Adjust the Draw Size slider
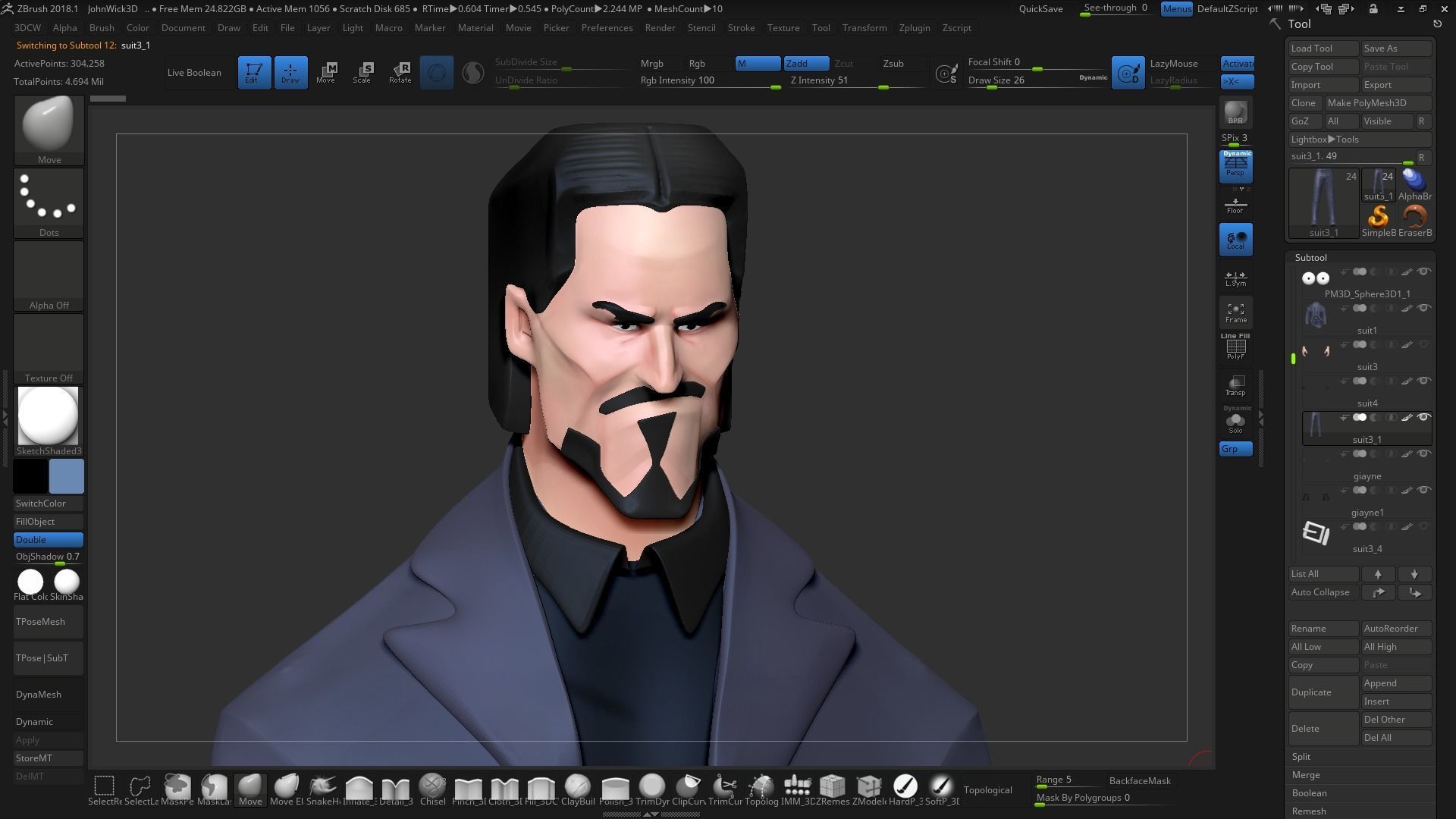The image size is (1456, 819). coord(1038,81)
